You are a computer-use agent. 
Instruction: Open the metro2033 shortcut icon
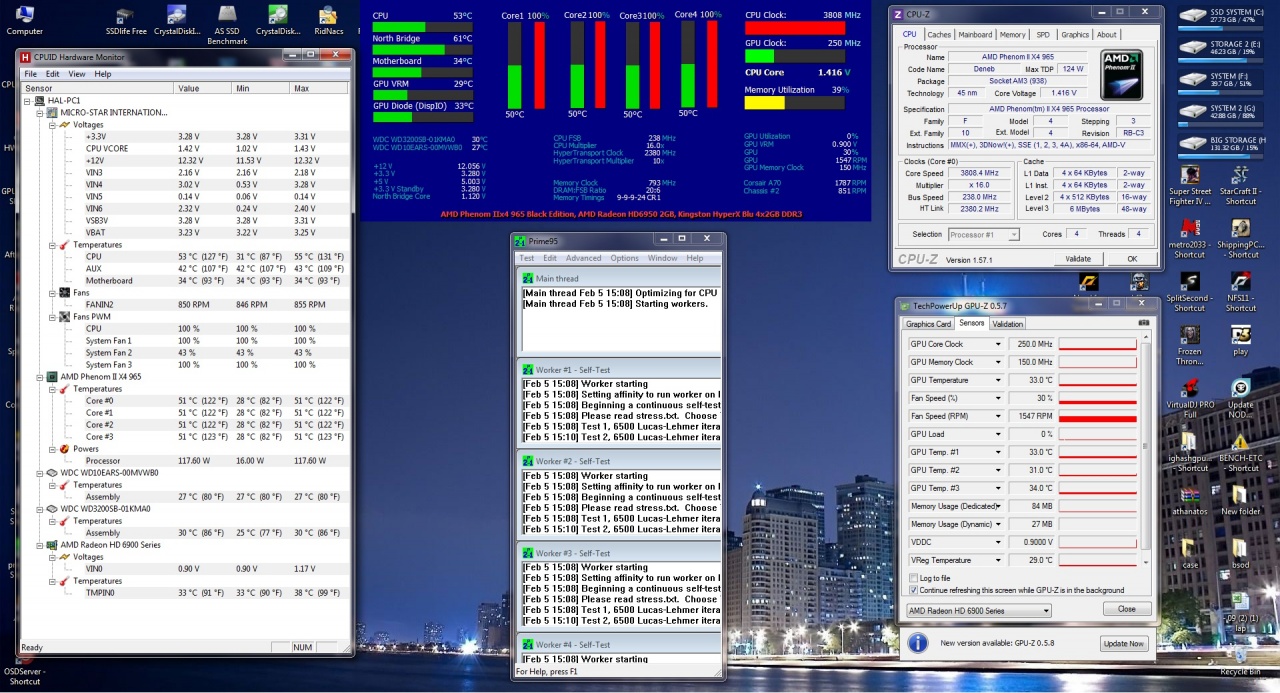[x=1190, y=237]
